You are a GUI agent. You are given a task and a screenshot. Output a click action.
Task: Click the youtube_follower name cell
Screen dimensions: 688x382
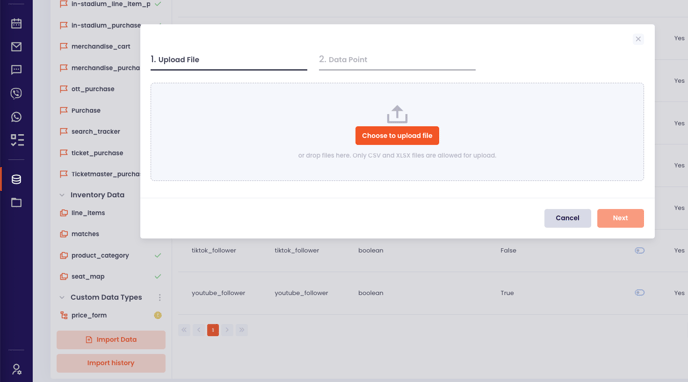(218, 293)
